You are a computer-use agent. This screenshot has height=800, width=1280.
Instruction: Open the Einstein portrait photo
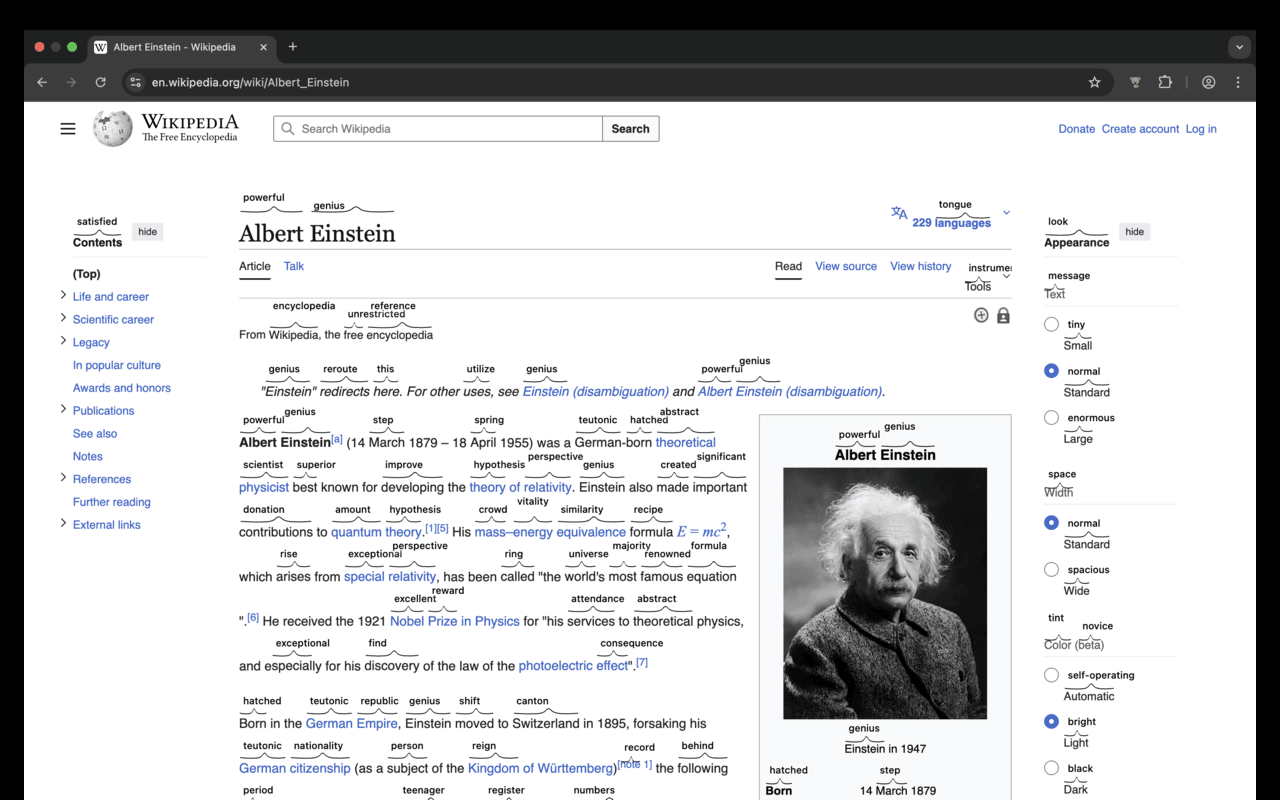pyautogui.click(x=885, y=593)
